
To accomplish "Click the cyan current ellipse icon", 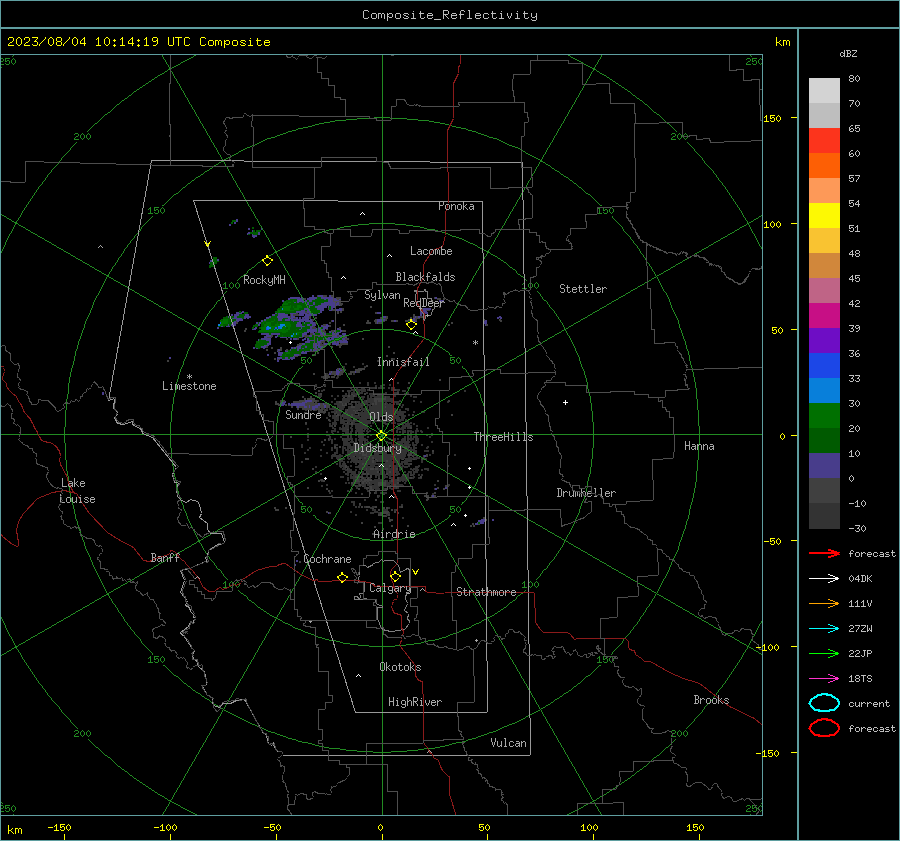I will click(824, 703).
